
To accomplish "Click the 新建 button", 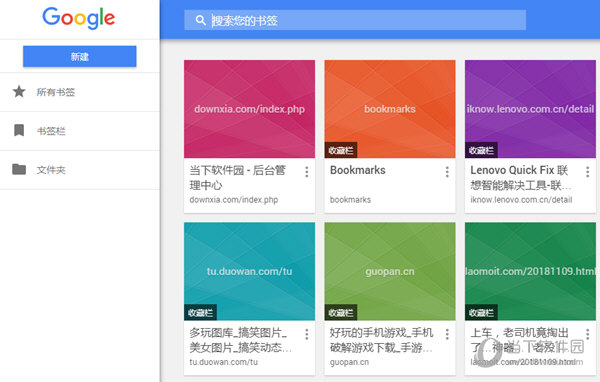I will click(80, 56).
